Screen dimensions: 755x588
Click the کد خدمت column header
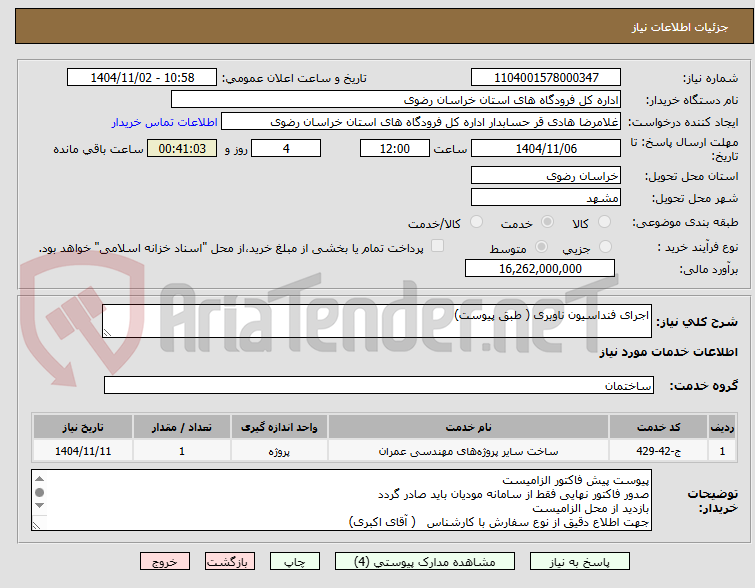pyautogui.click(x=658, y=427)
